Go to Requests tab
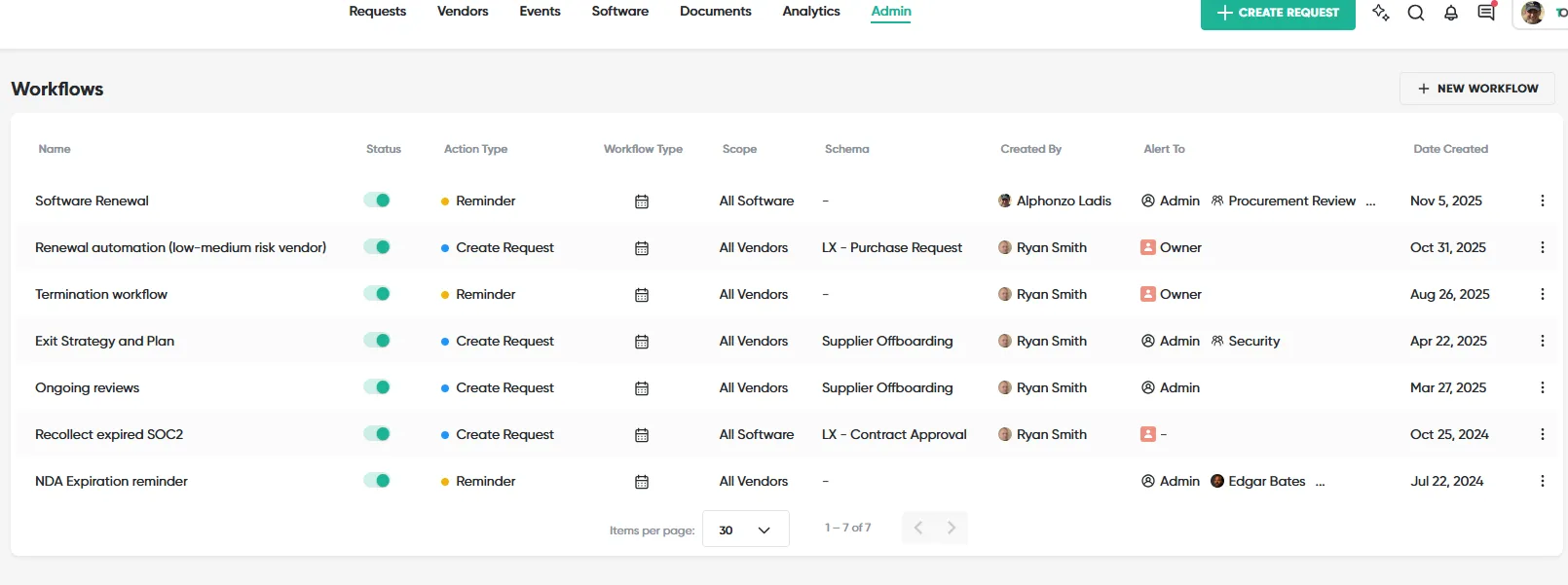The image size is (1568, 585). [x=378, y=11]
